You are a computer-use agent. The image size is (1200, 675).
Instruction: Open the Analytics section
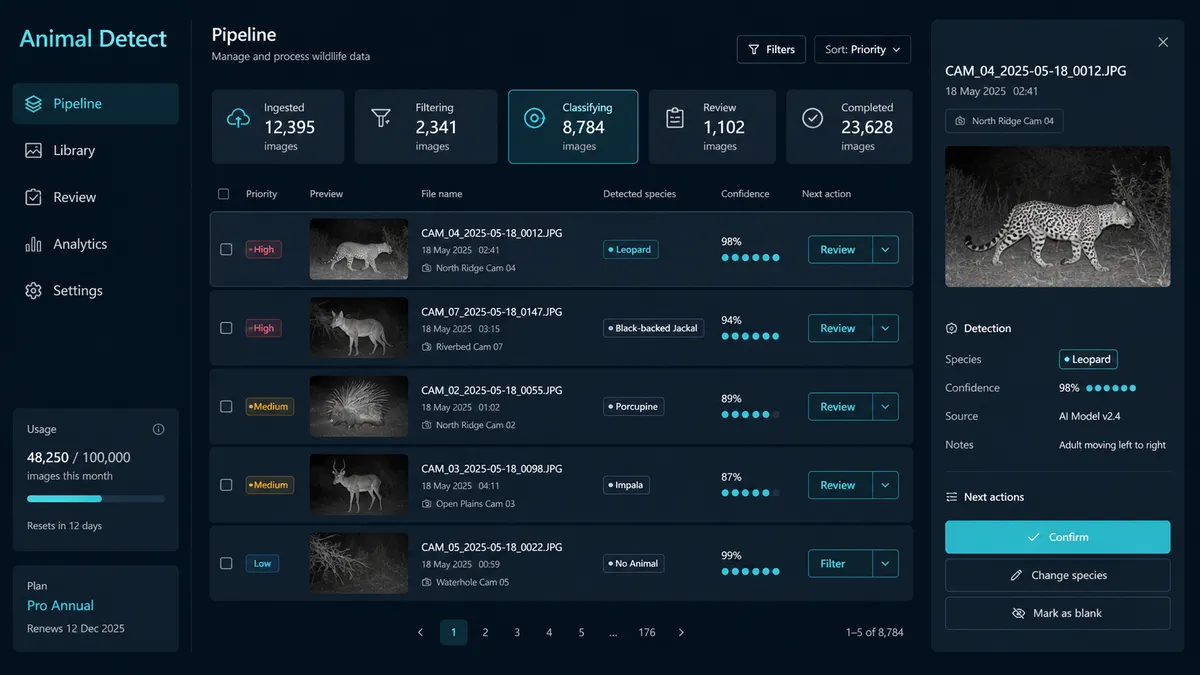(95, 244)
